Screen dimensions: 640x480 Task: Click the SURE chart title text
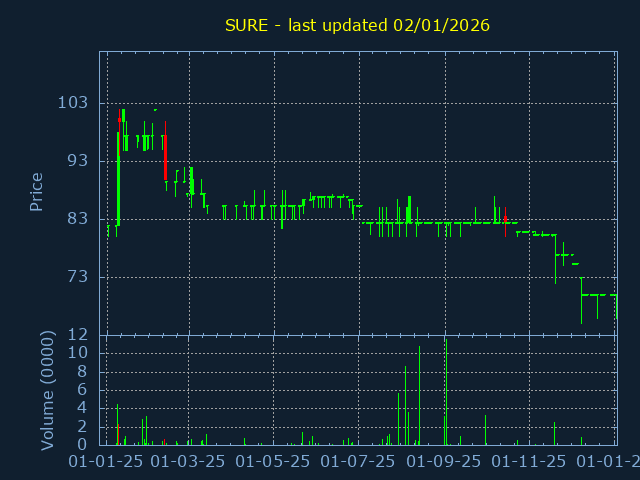pyautogui.click(x=357, y=25)
